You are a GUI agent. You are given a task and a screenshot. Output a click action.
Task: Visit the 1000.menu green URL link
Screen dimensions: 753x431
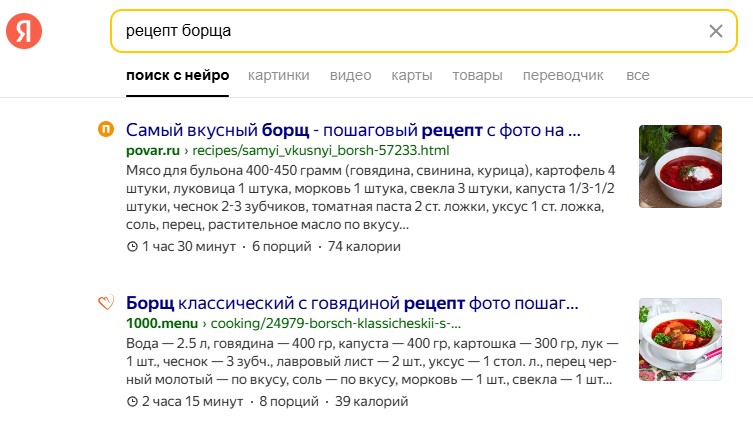295,323
